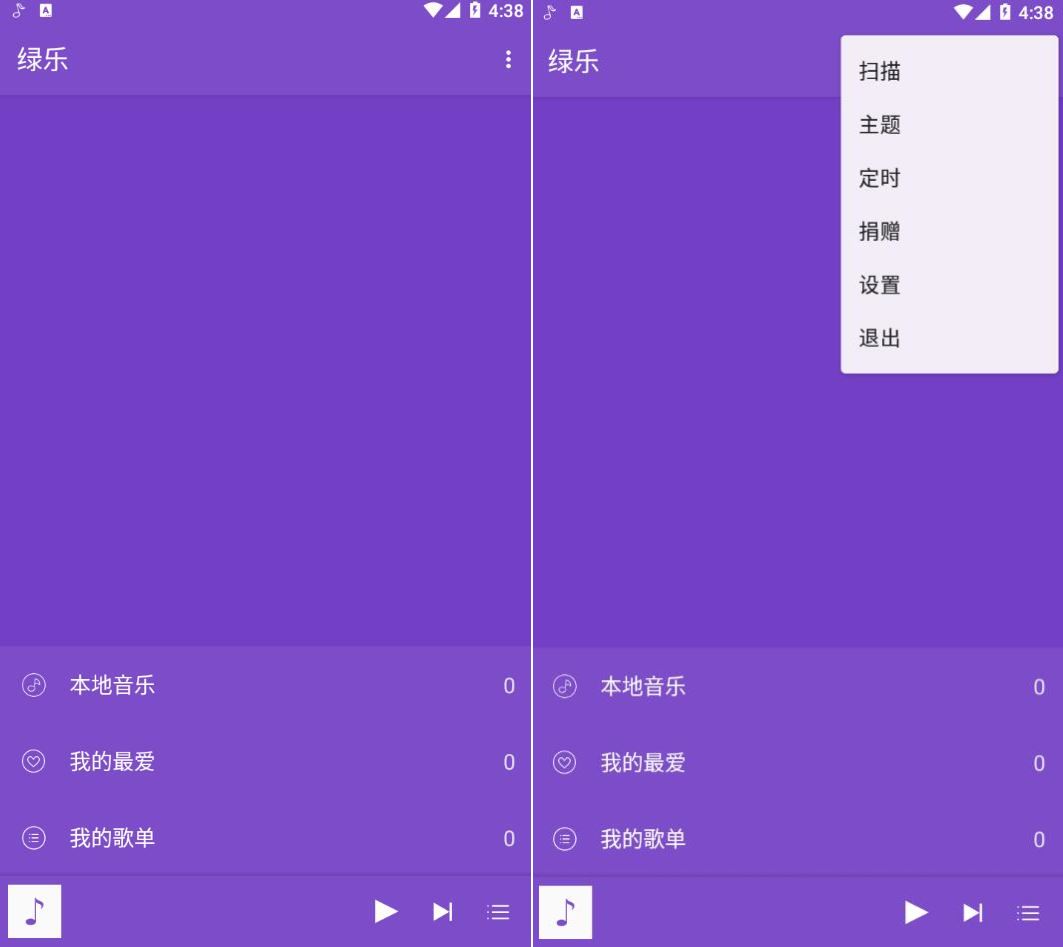Tap the music note album art thumbnail
The height and width of the screenshot is (947, 1063).
(35, 911)
